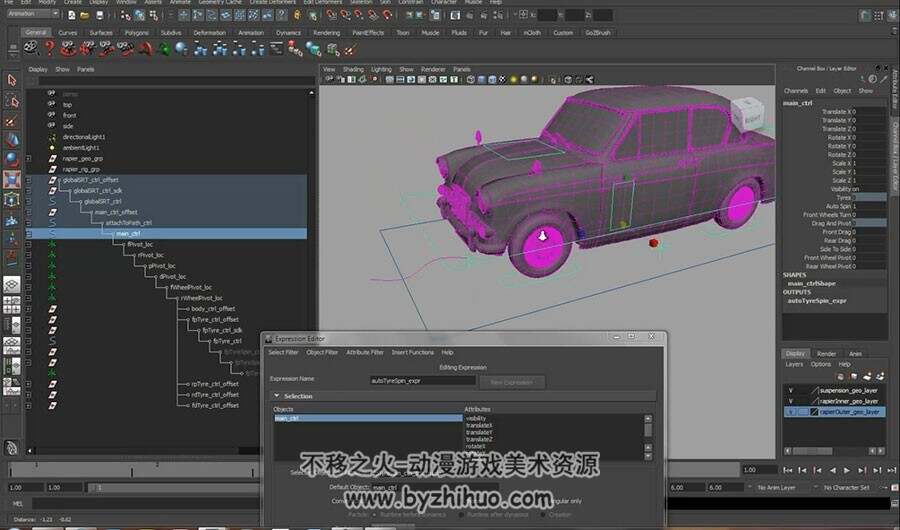Click the Attributes list scrollbar in Expression Editor

648,436
